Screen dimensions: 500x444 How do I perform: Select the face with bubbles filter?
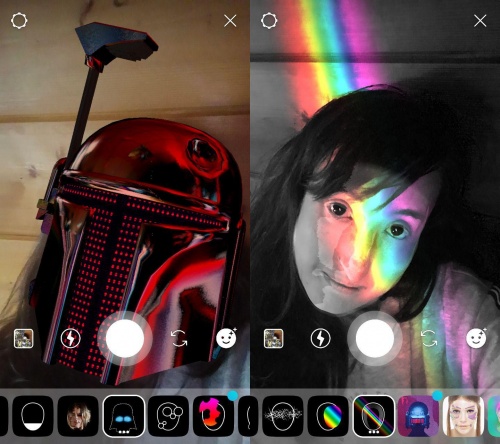tap(169, 416)
